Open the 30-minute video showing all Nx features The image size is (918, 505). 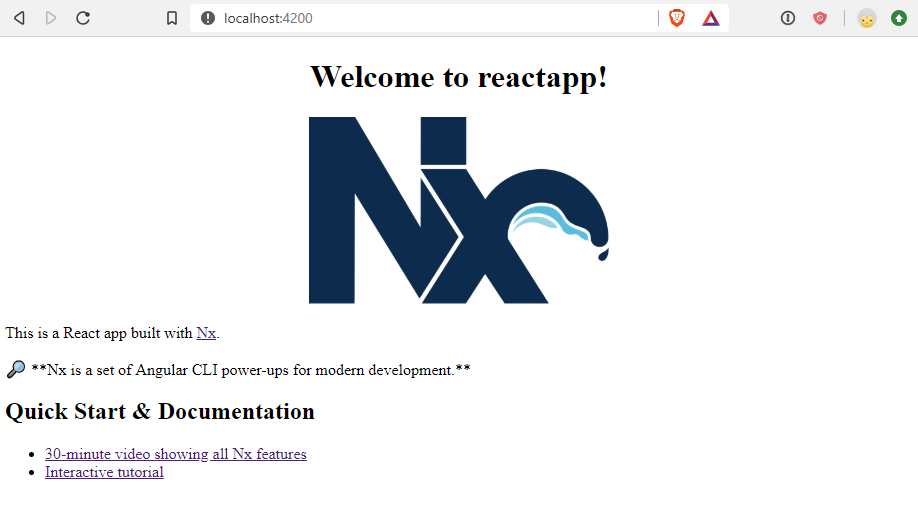pos(175,454)
